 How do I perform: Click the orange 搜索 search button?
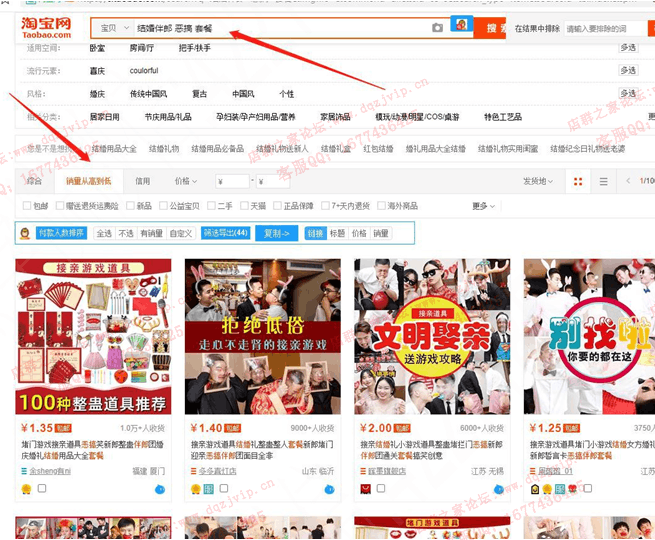click(490, 28)
